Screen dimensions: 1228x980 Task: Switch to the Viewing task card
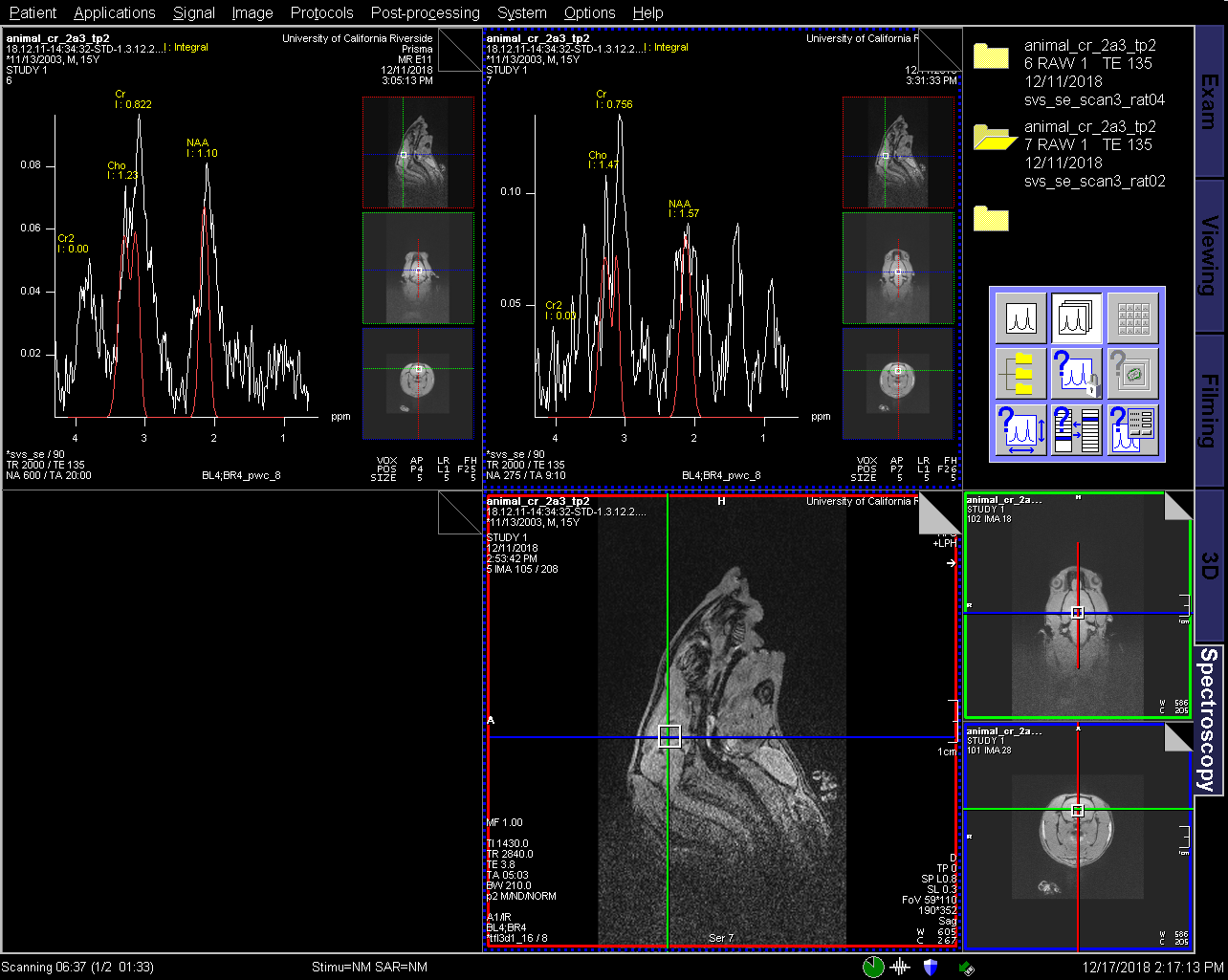[x=1210, y=256]
